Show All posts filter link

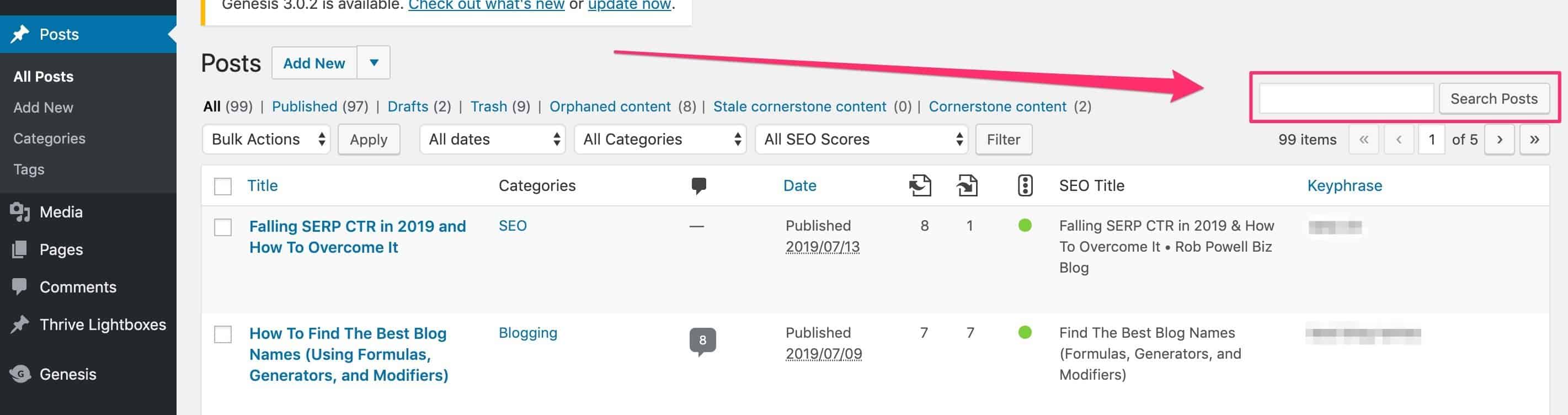click(212, 107)
